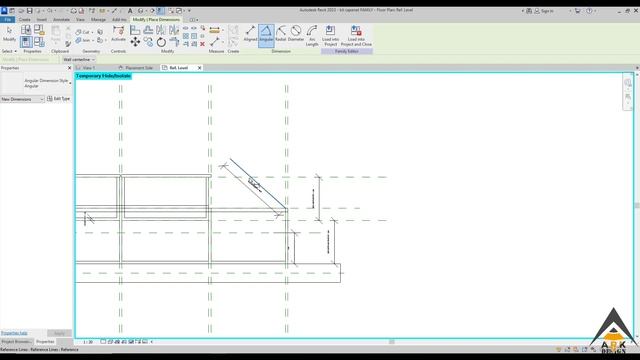The height and width of the screenshot is (360, 640).
Task: Open the Angular Dimension Style type selector
Action: tap(36, 83)
